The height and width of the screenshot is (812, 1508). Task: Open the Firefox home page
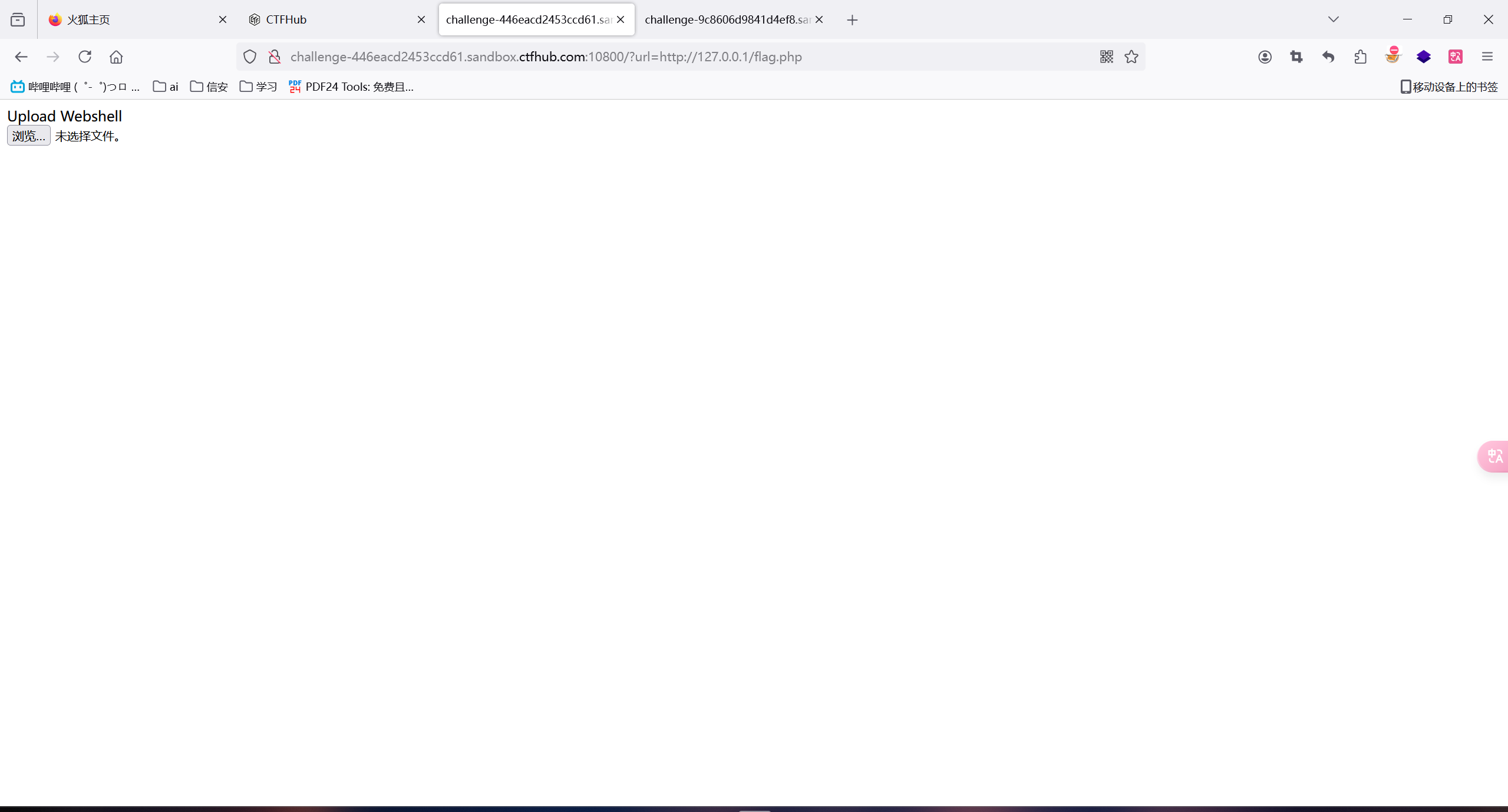click(116, 57)
